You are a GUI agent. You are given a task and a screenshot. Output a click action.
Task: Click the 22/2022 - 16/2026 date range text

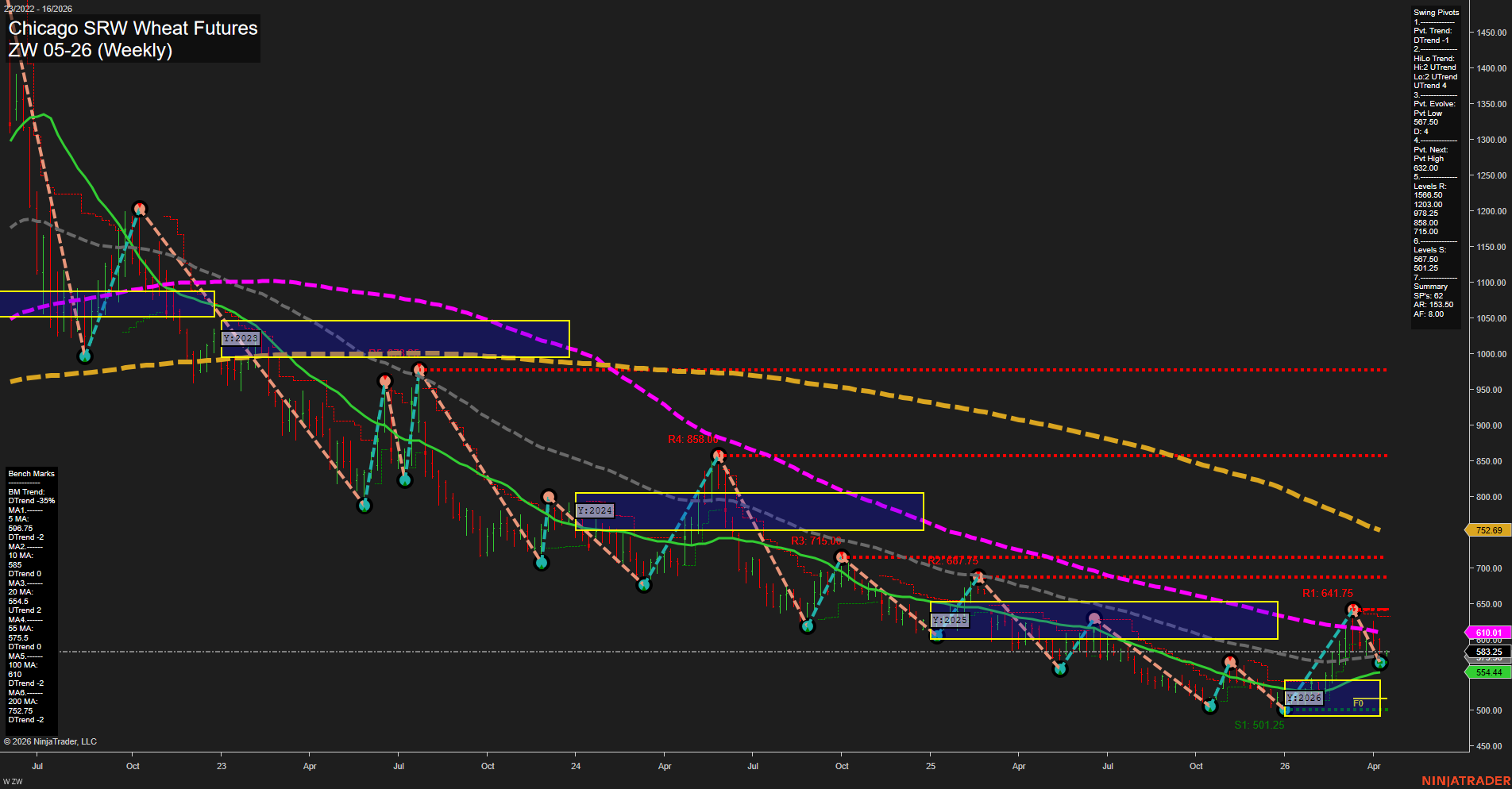[38, 8]
